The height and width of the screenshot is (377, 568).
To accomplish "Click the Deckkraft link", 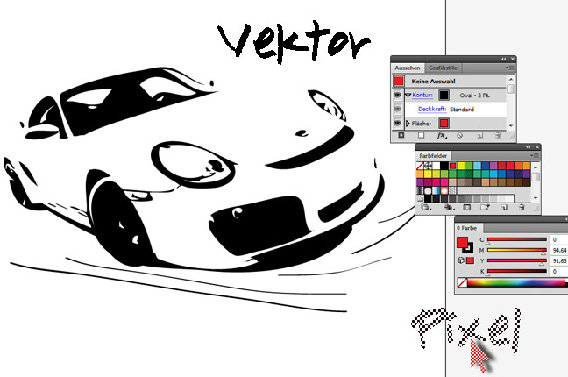I will click(x=432, y=109).
